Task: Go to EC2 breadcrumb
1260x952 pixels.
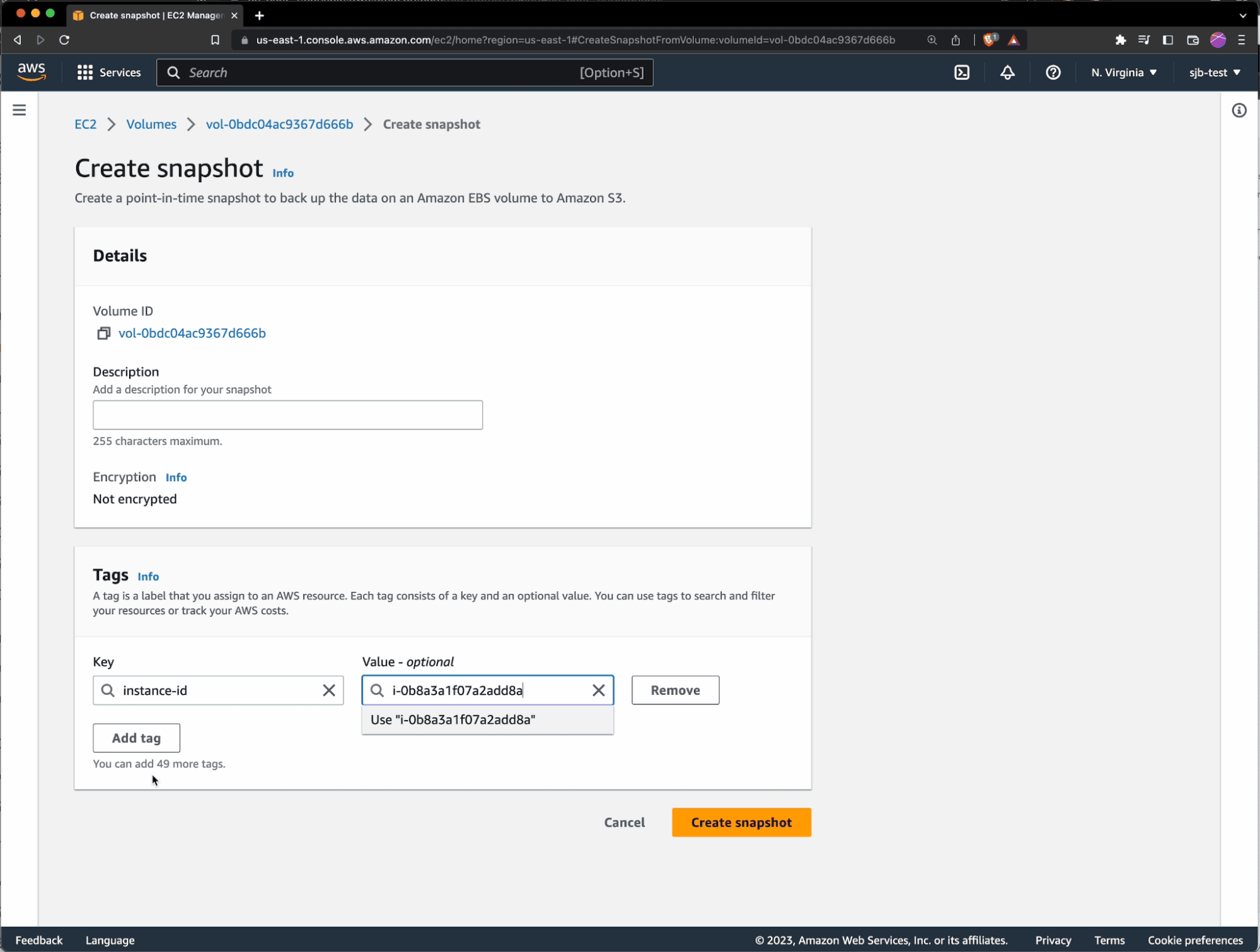Action: pyautogui.click(x=86, y=124)
